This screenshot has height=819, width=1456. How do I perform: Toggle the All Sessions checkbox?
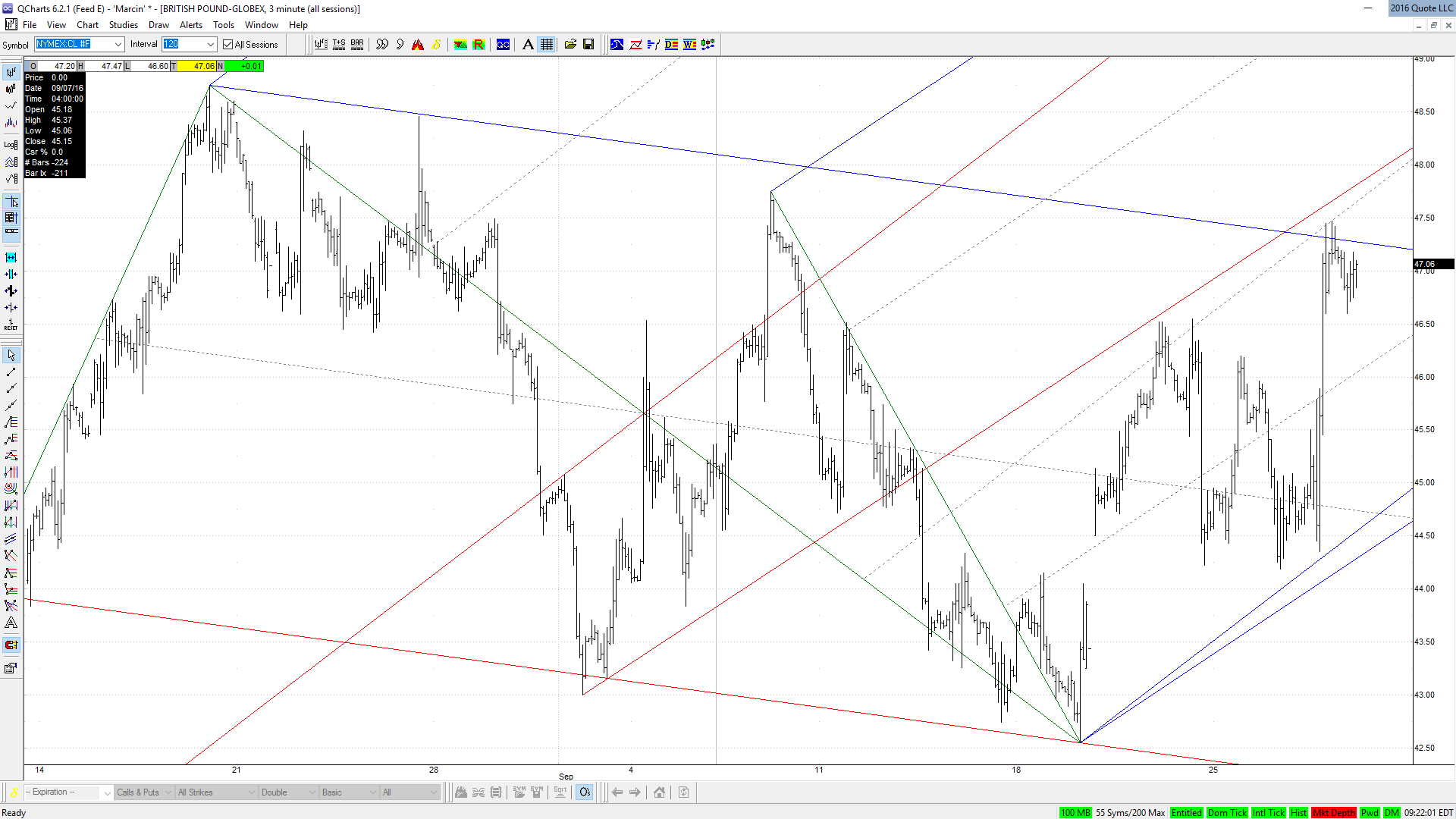227,45
